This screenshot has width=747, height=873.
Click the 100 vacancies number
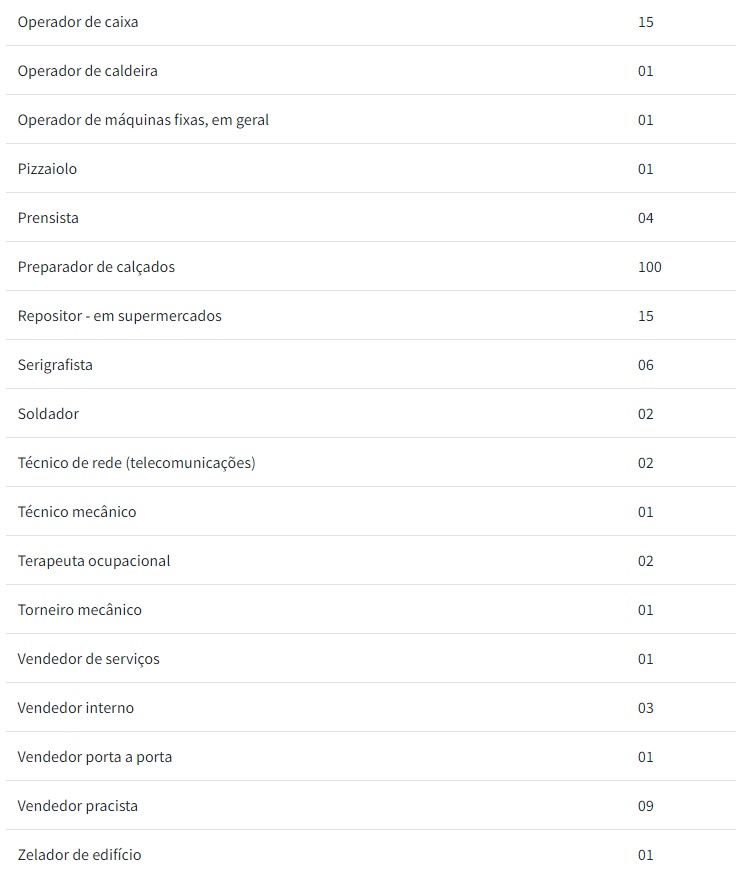[649, 267]
